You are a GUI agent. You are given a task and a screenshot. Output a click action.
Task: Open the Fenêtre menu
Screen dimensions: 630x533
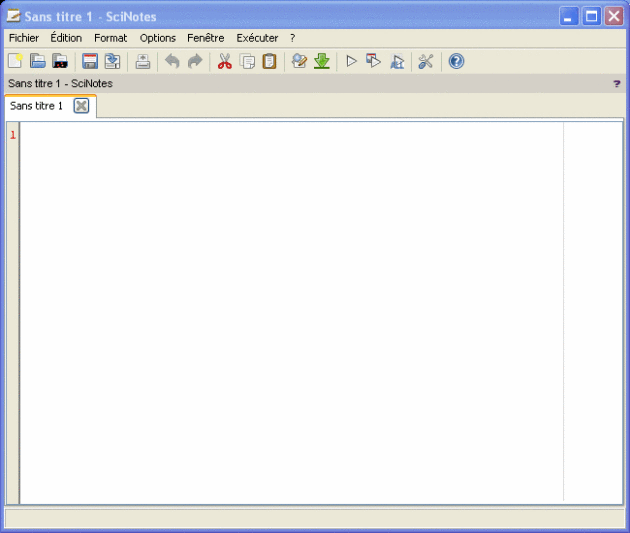click(x=206, y=38)
